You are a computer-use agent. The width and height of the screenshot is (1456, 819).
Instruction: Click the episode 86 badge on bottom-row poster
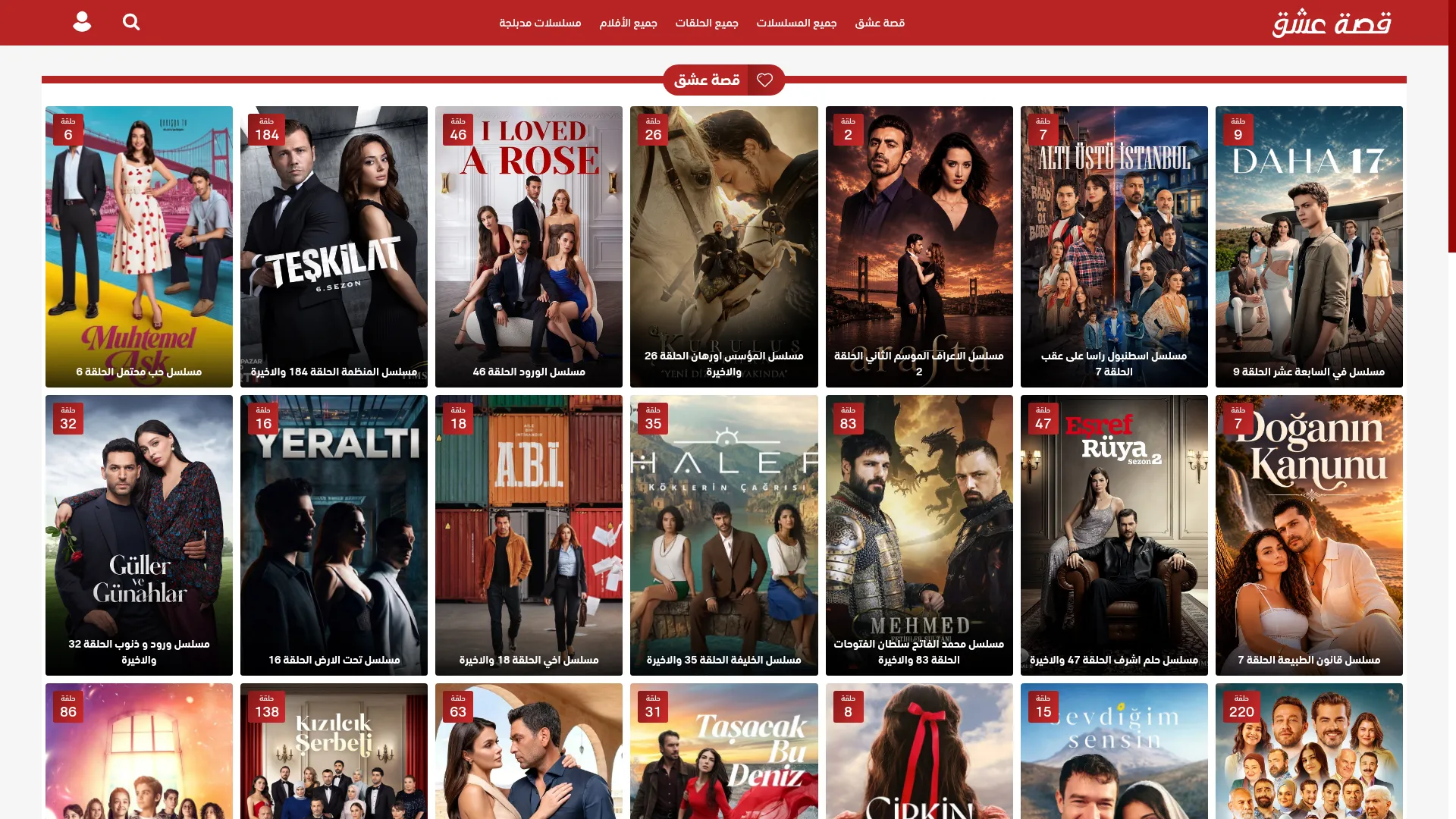[x=68, y=707]
